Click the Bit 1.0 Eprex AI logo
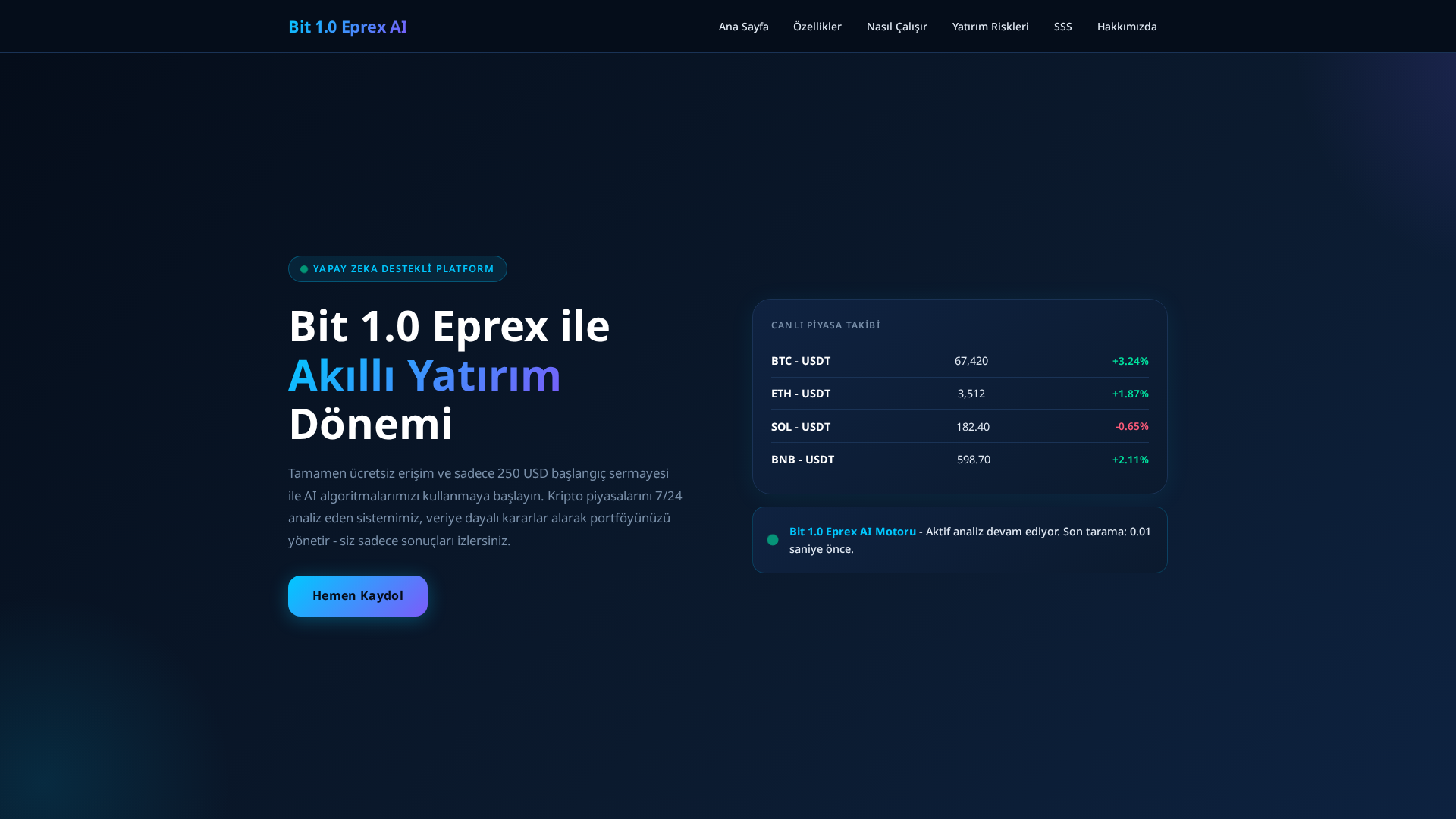 tap(347, 27)
